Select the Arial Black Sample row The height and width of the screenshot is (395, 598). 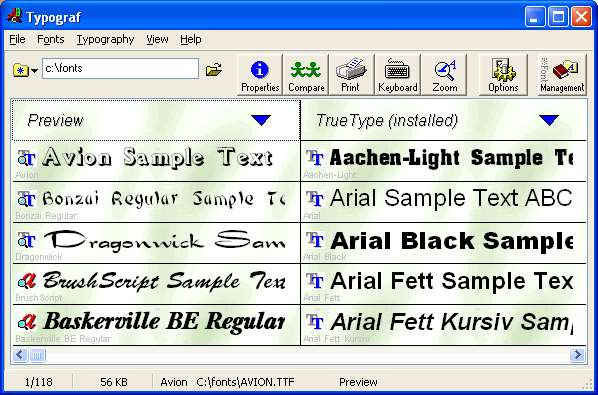tap(444, 243)
